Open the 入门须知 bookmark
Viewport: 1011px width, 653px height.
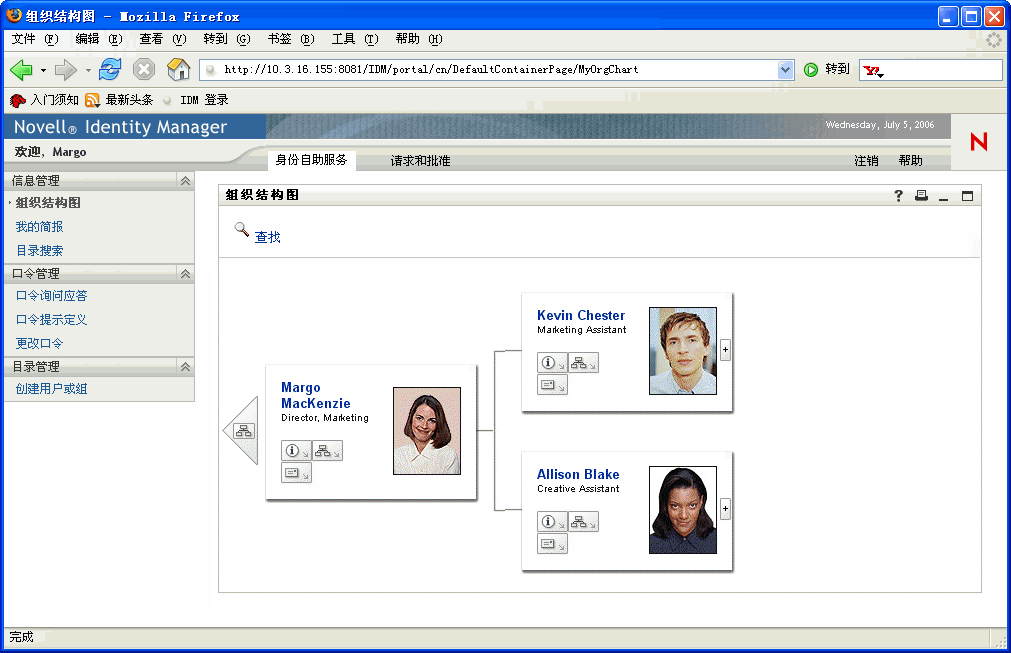click(x=44, y=100)
